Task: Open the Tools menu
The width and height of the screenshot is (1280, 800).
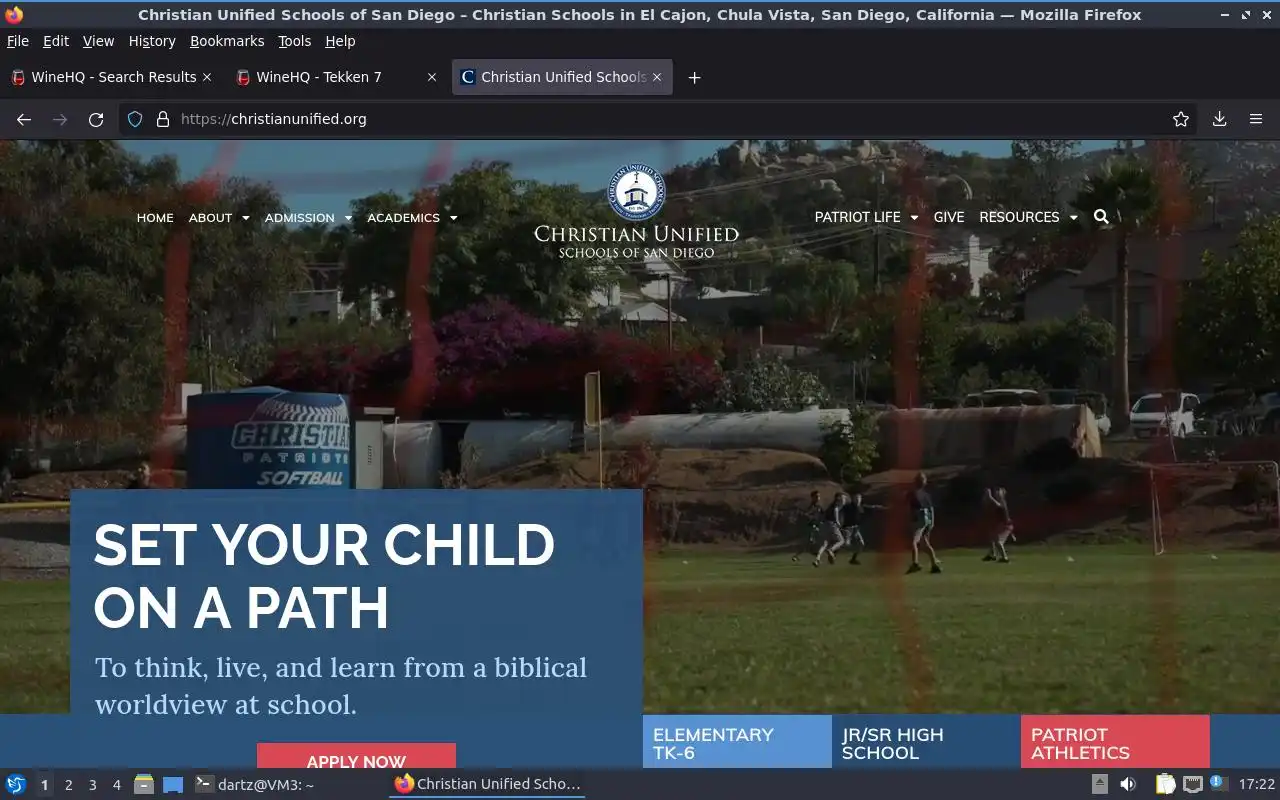Action: coord(295,41)
